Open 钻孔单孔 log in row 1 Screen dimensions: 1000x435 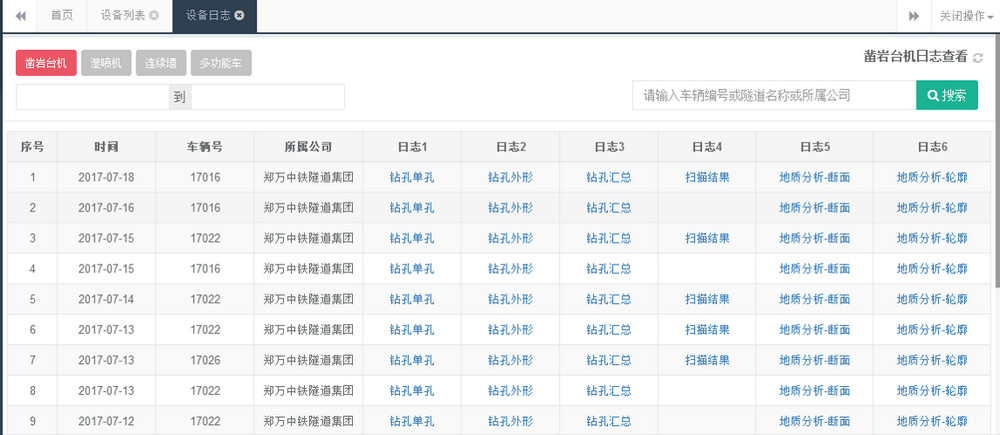[x=412, y=178]
